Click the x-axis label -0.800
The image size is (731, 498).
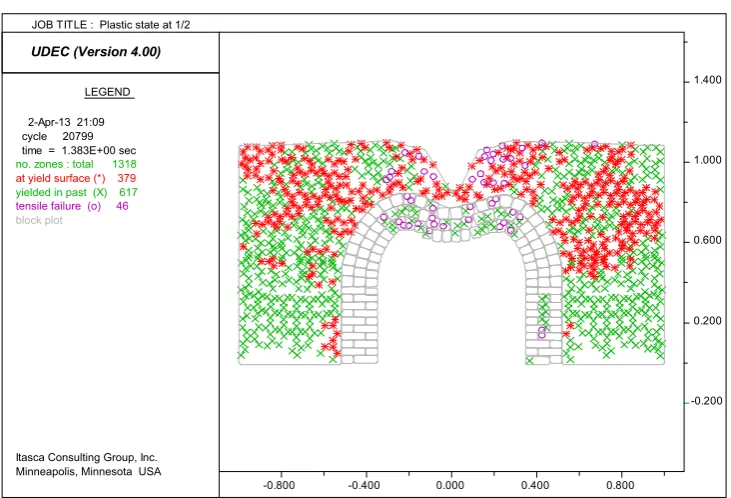tap(279, 485)
